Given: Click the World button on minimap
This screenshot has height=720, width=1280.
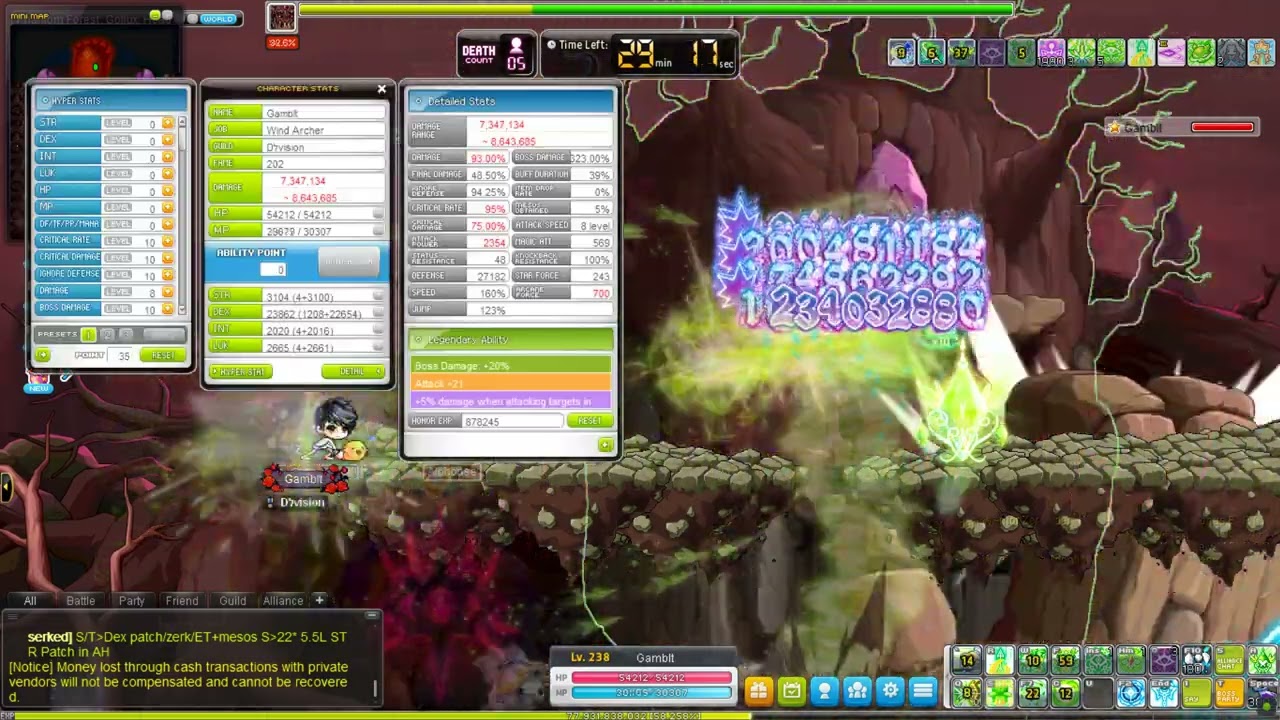Looking at the screenshot, I should point(216,18).
